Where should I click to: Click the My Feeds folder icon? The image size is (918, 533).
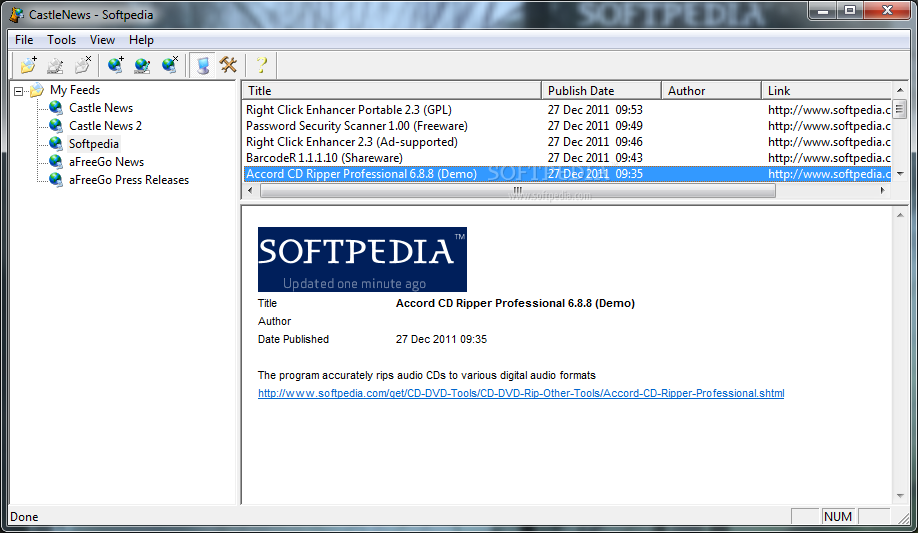[x=37, y=90]
